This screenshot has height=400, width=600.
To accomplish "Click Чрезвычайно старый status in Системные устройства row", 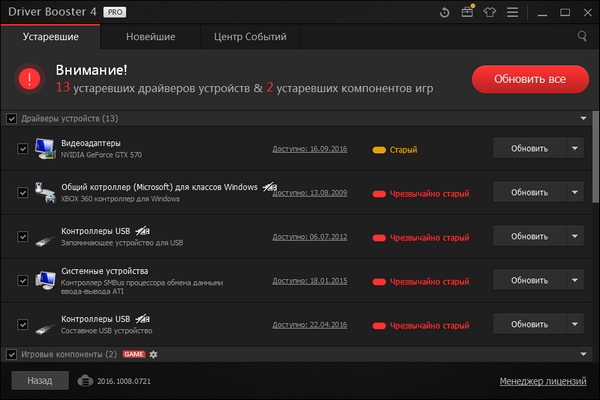I will click(429, 282).
